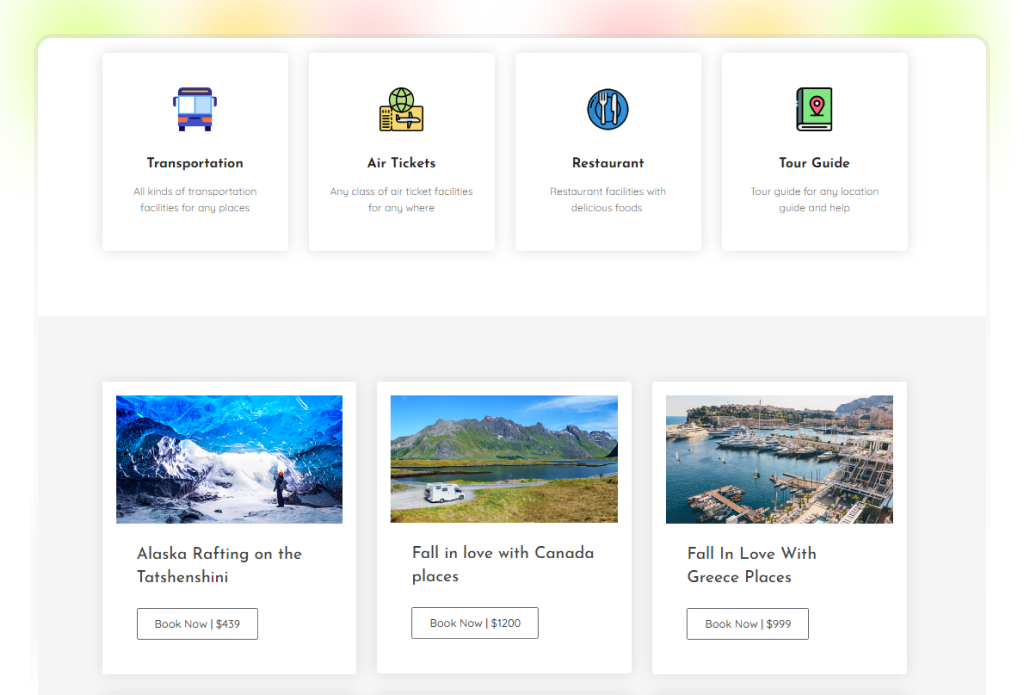Click the Transportation card description text
The width and height of the screenshot is (1024, 695).
(x=195, y=200)
